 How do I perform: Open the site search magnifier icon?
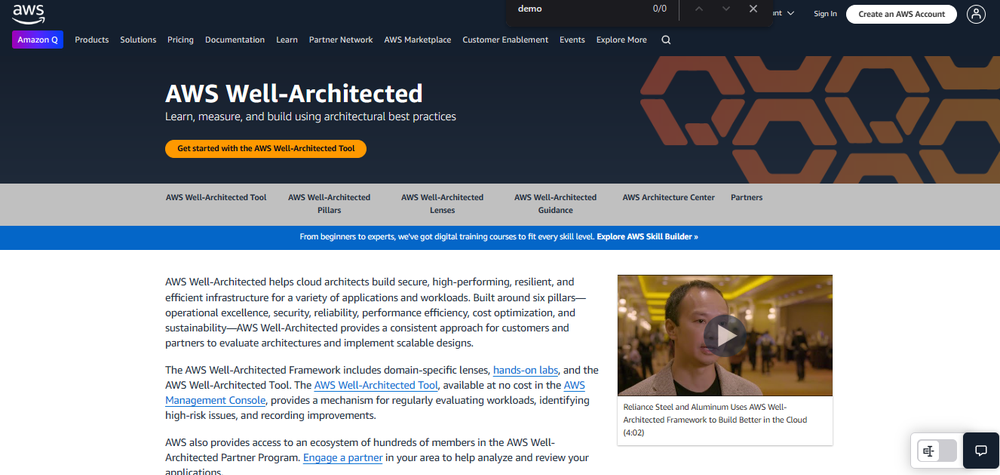pyautogui.click(x=666, y=40)
